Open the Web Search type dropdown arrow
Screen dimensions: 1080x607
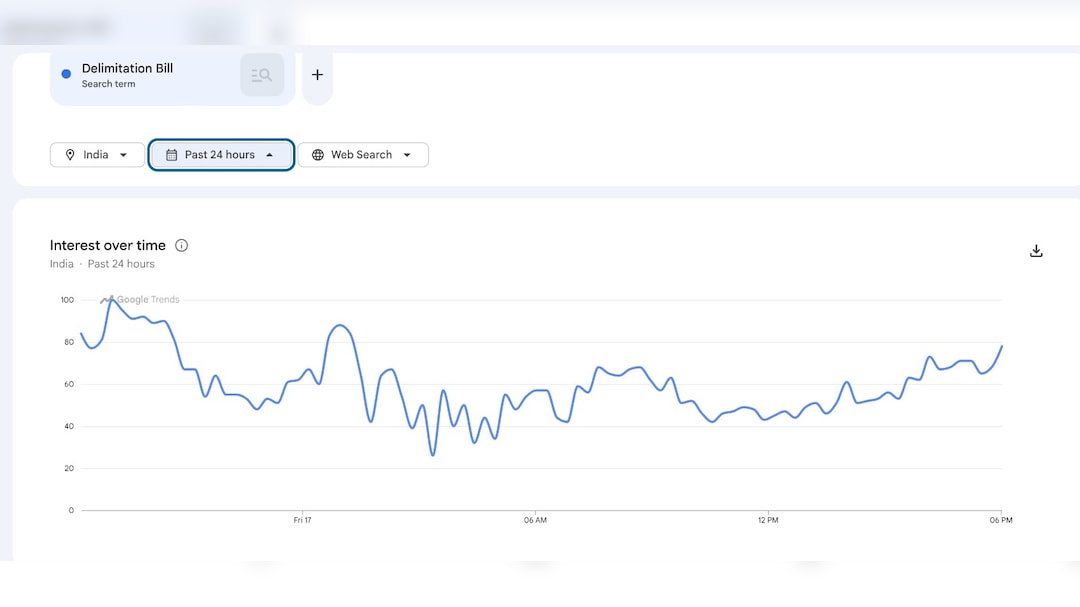(x=407, y=155)
